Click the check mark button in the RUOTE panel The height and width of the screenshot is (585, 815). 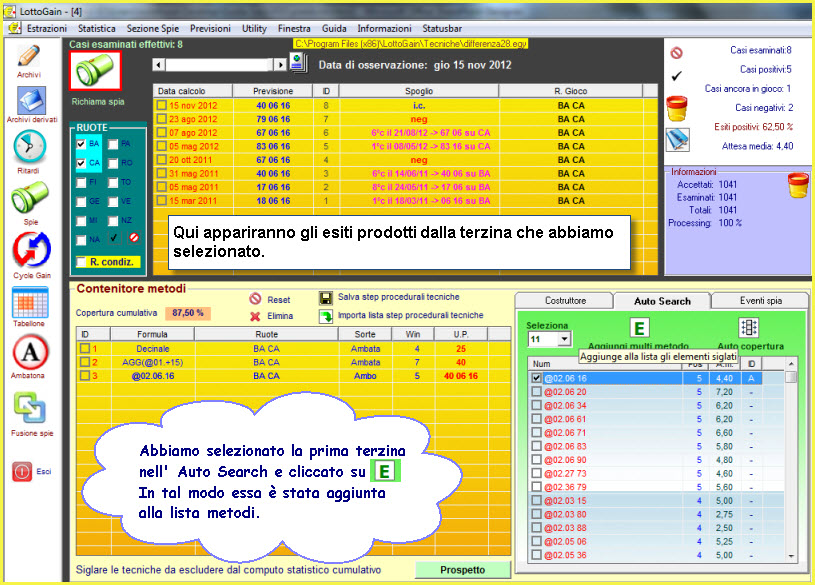pyautogui.click(x=114, y=238)
